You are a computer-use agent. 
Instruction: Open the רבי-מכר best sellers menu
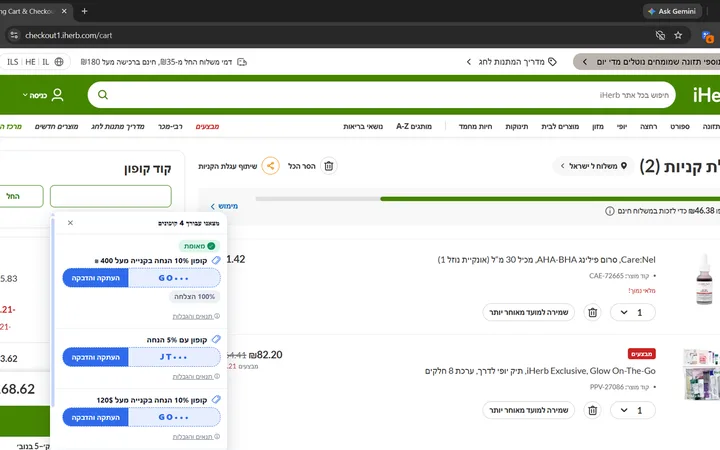[170, 126]
